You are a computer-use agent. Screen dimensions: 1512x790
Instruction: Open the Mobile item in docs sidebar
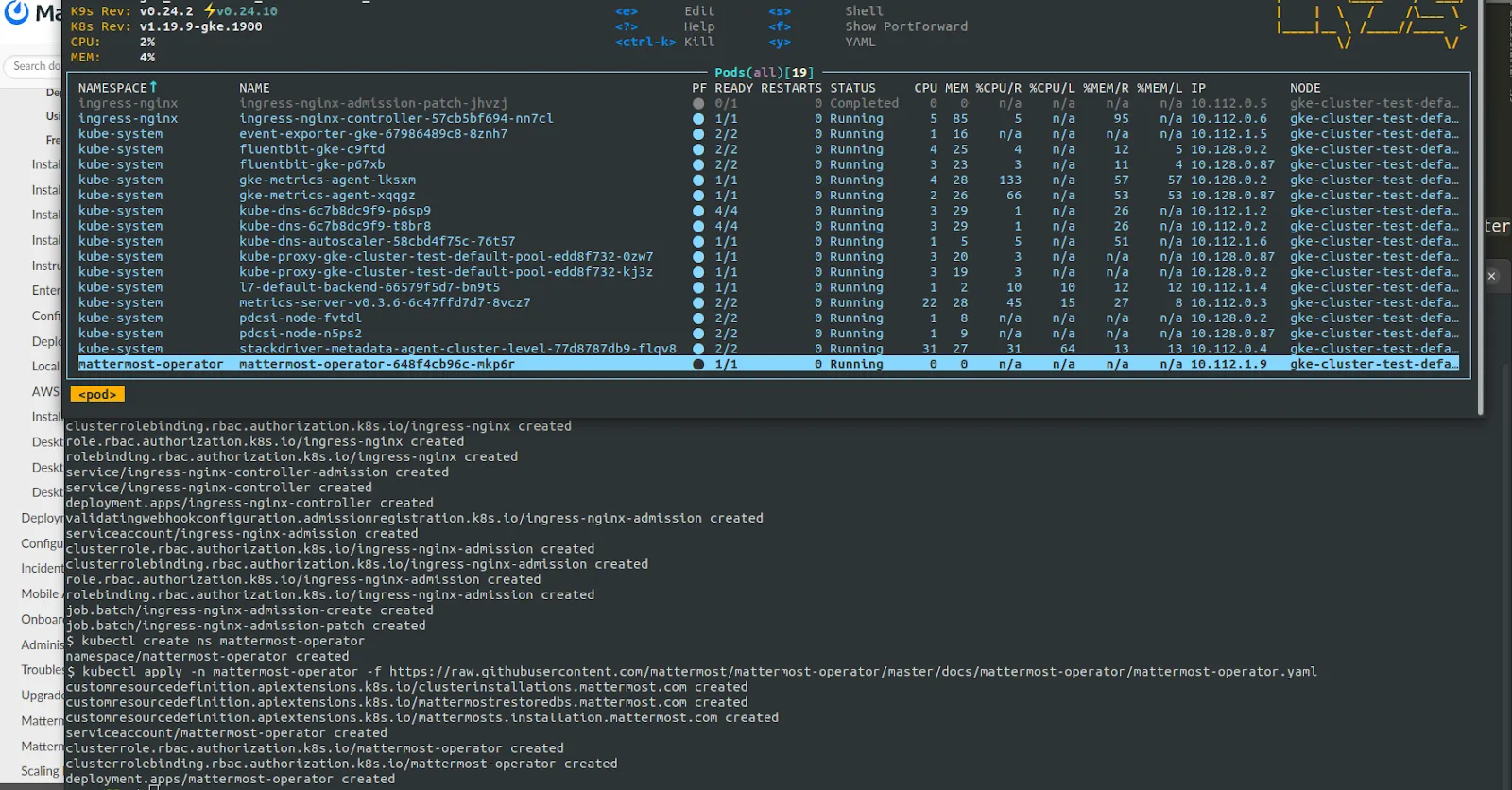[x=40, y=593]
